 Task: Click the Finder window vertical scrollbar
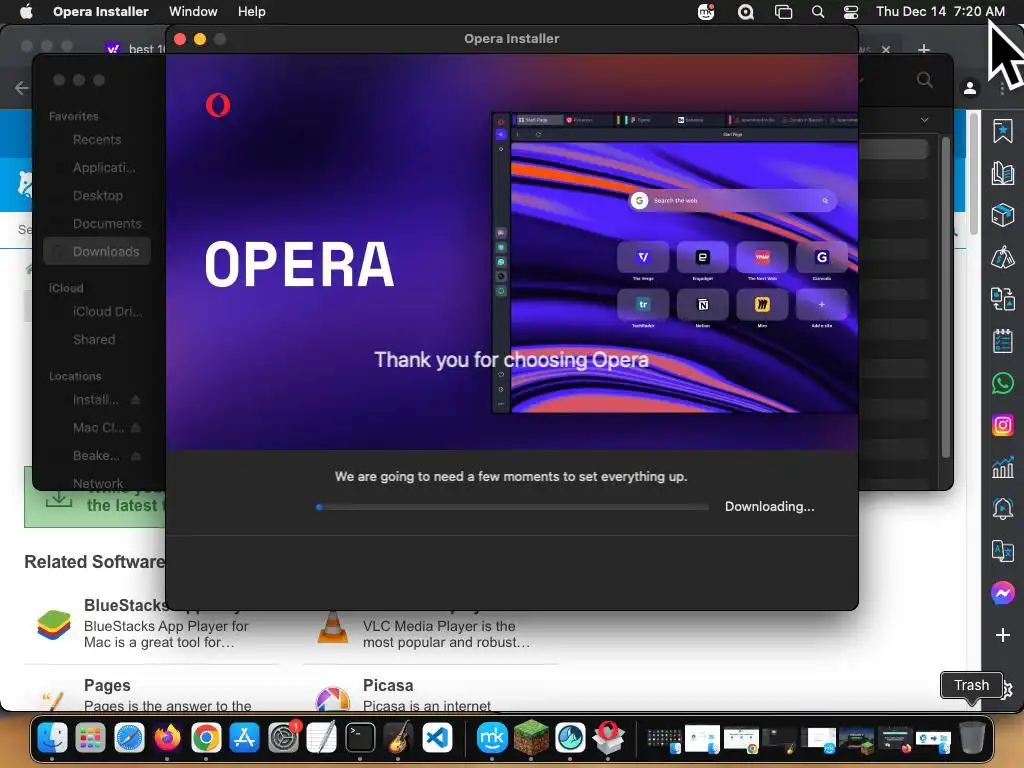(945, 297)
